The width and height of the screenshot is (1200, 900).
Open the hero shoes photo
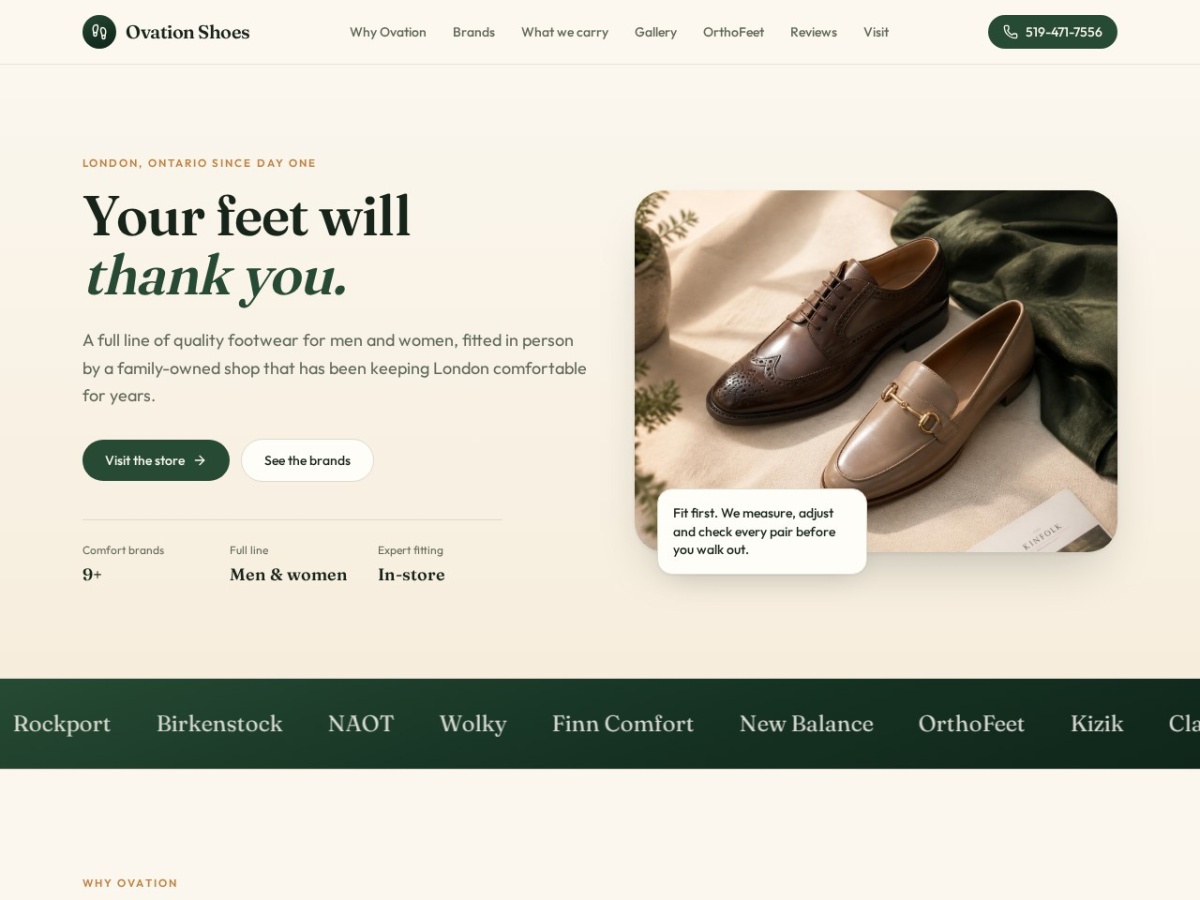pos(876,371)
